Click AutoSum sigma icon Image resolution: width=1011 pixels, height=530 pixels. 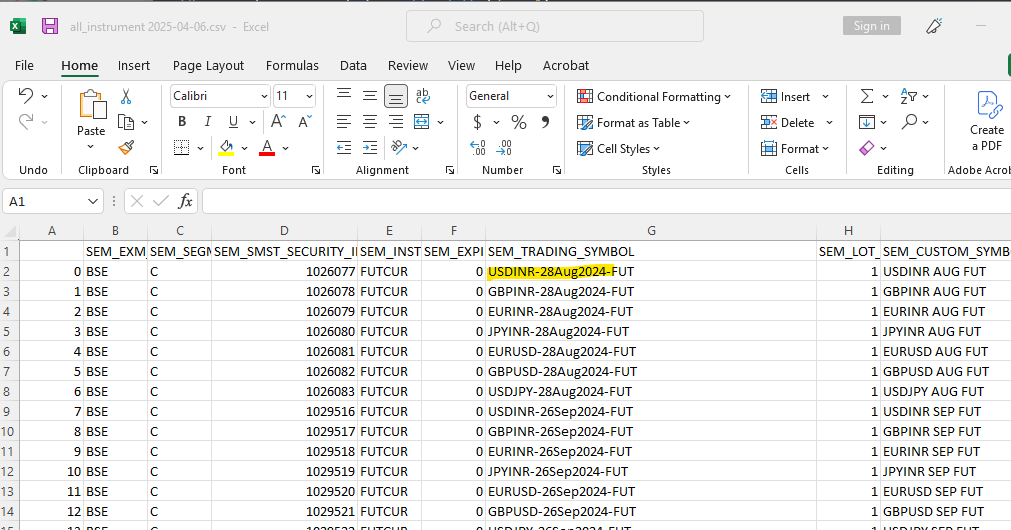(867, 96)
